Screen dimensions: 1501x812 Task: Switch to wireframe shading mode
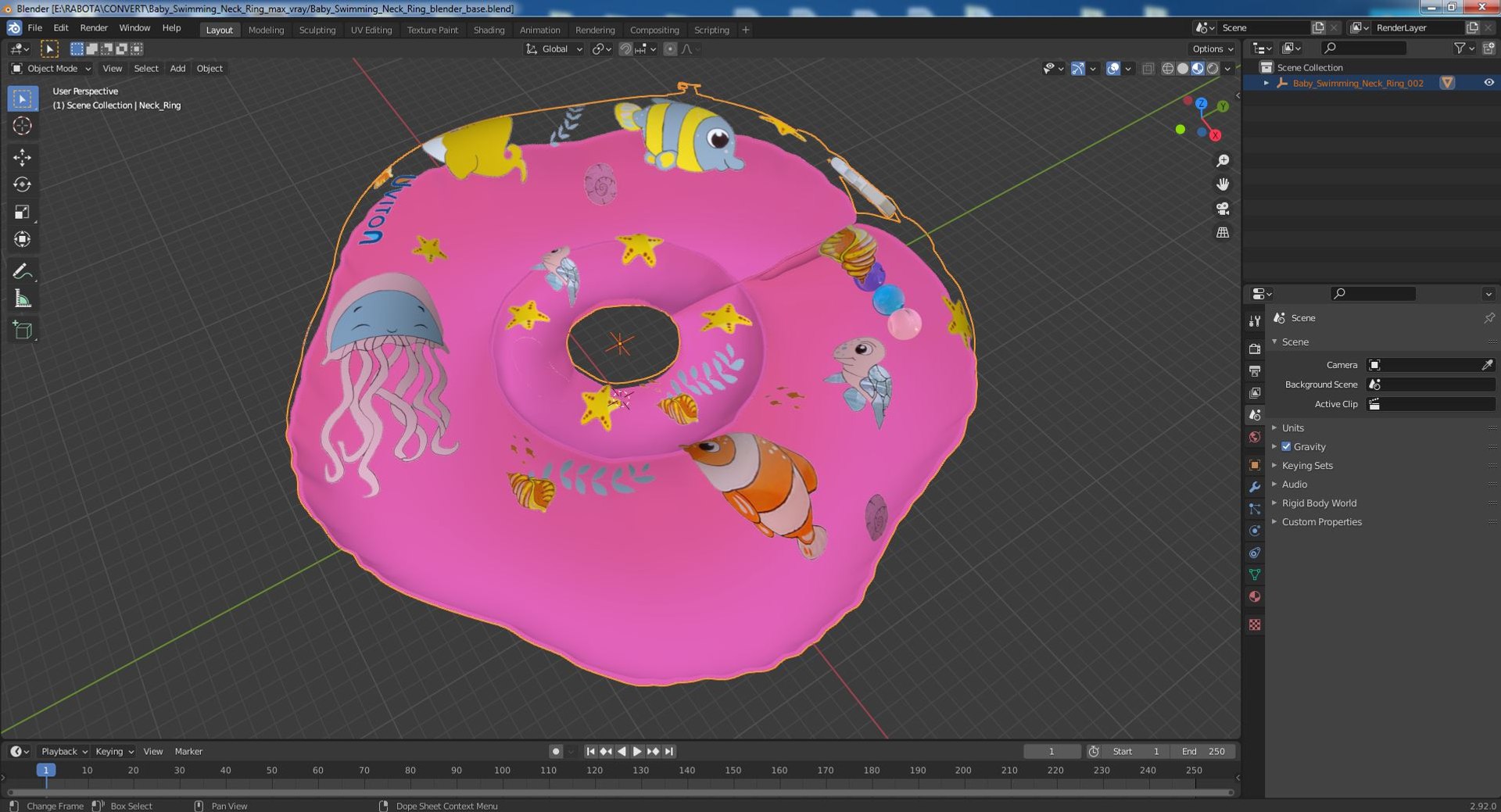1168,69
